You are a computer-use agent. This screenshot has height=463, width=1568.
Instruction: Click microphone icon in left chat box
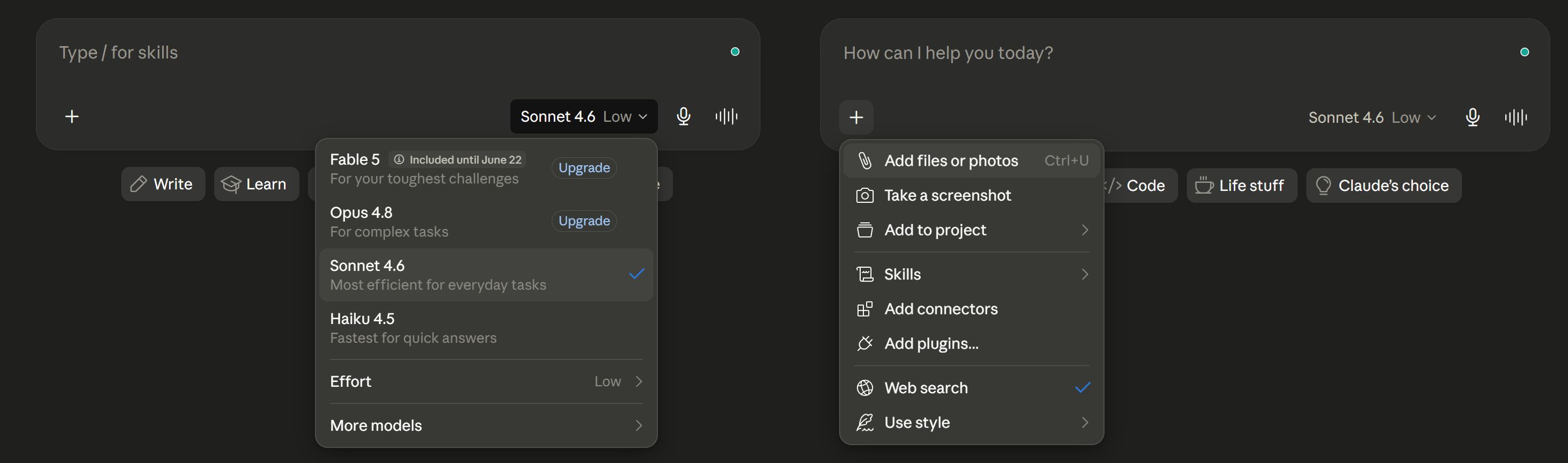tap(683, 116)
